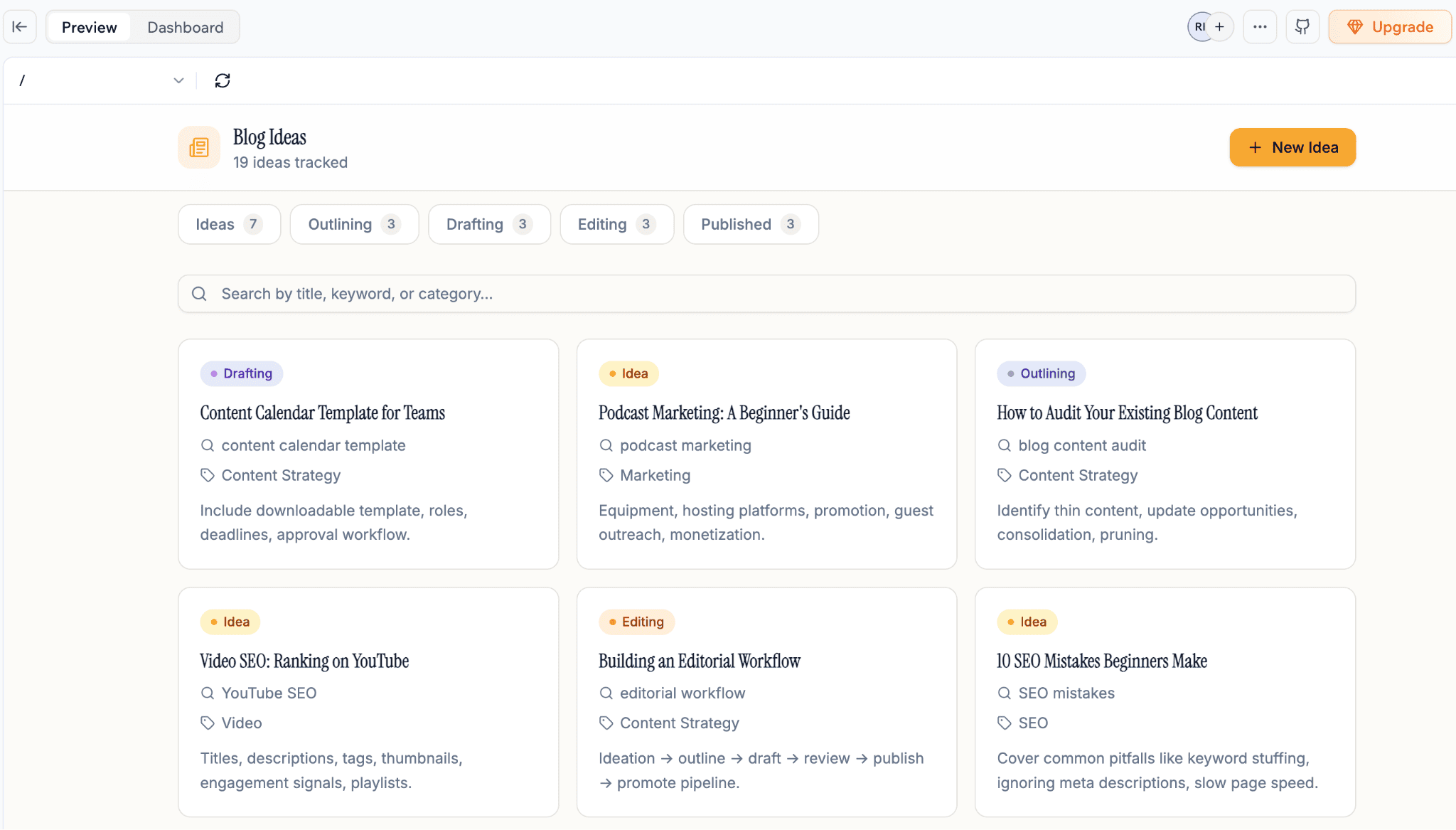Click 'Ideation → outline → draft' description
Image resolution: width=1456 pixels, height=830 pixels.
[761, 770]
